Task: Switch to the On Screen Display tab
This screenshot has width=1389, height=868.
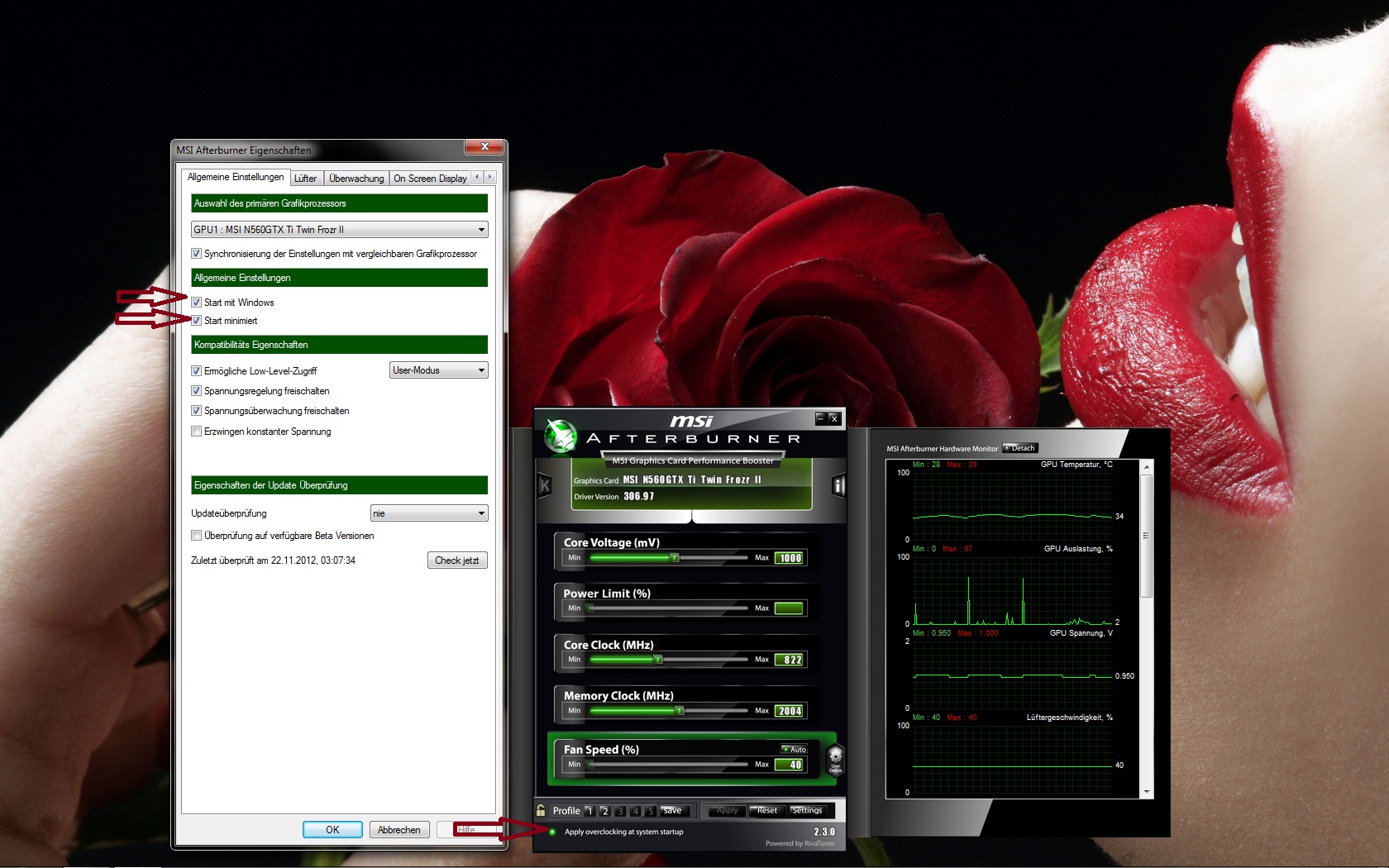Action: coord(430,179)
